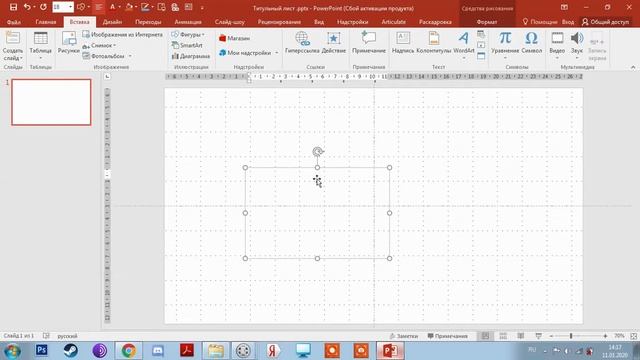Save the presentation using the floppy icon
640x360 pixels.
[x=13, y=7]
